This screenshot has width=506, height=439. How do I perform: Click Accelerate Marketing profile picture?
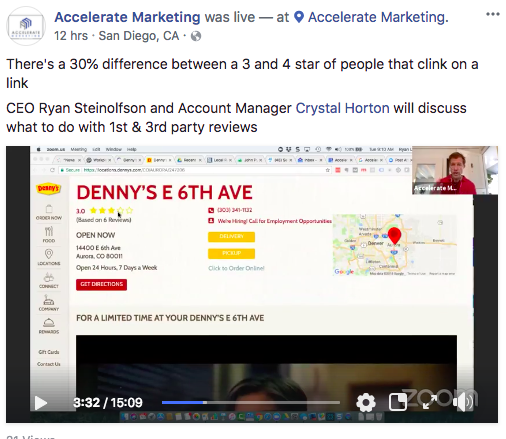tap(26, 26)
